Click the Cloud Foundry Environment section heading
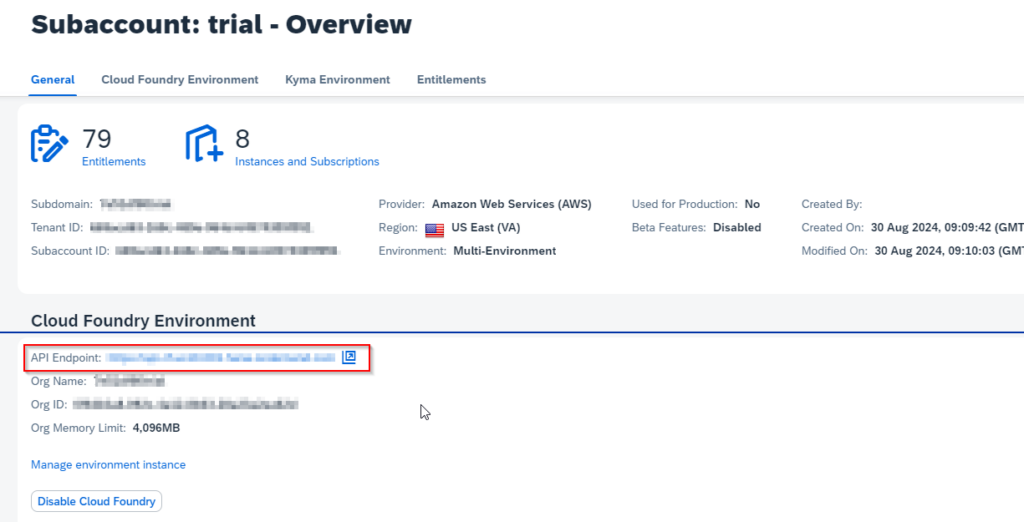 point(143,321)
